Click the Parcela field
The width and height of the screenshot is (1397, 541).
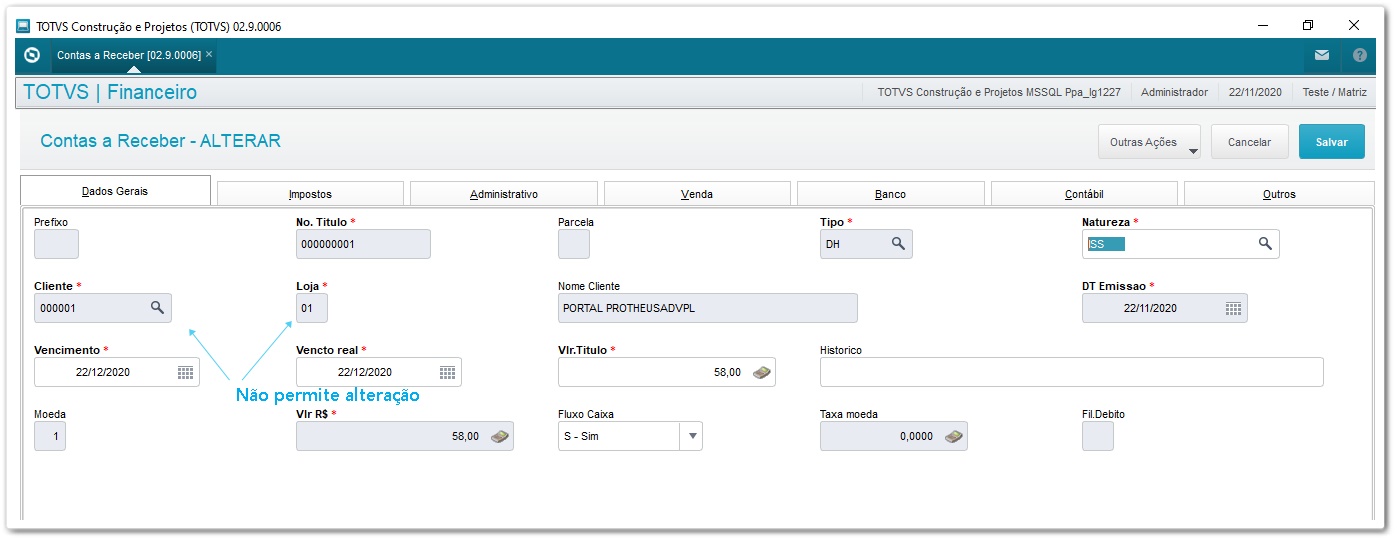pyautogui.click(x=574, y=244)
